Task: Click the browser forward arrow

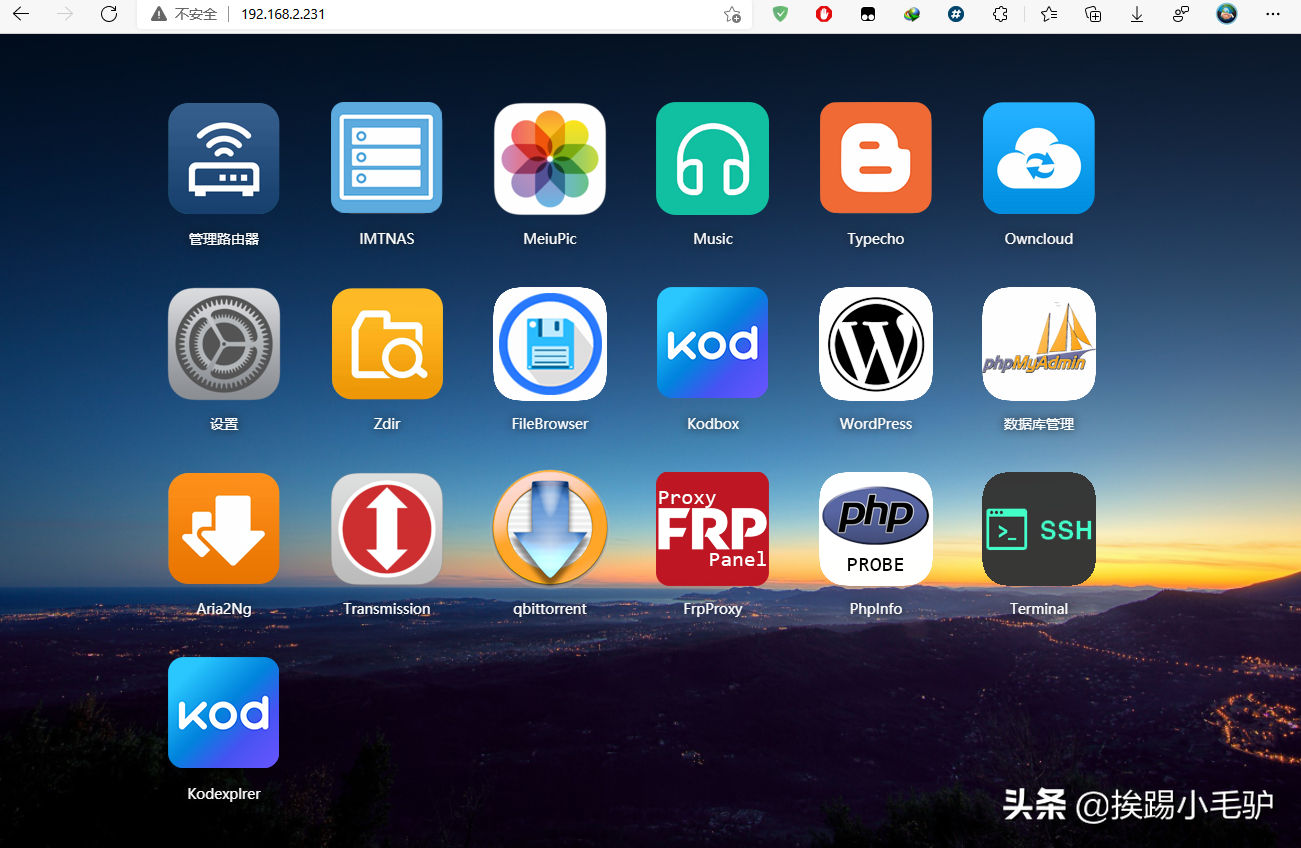Action: point(65,14)
